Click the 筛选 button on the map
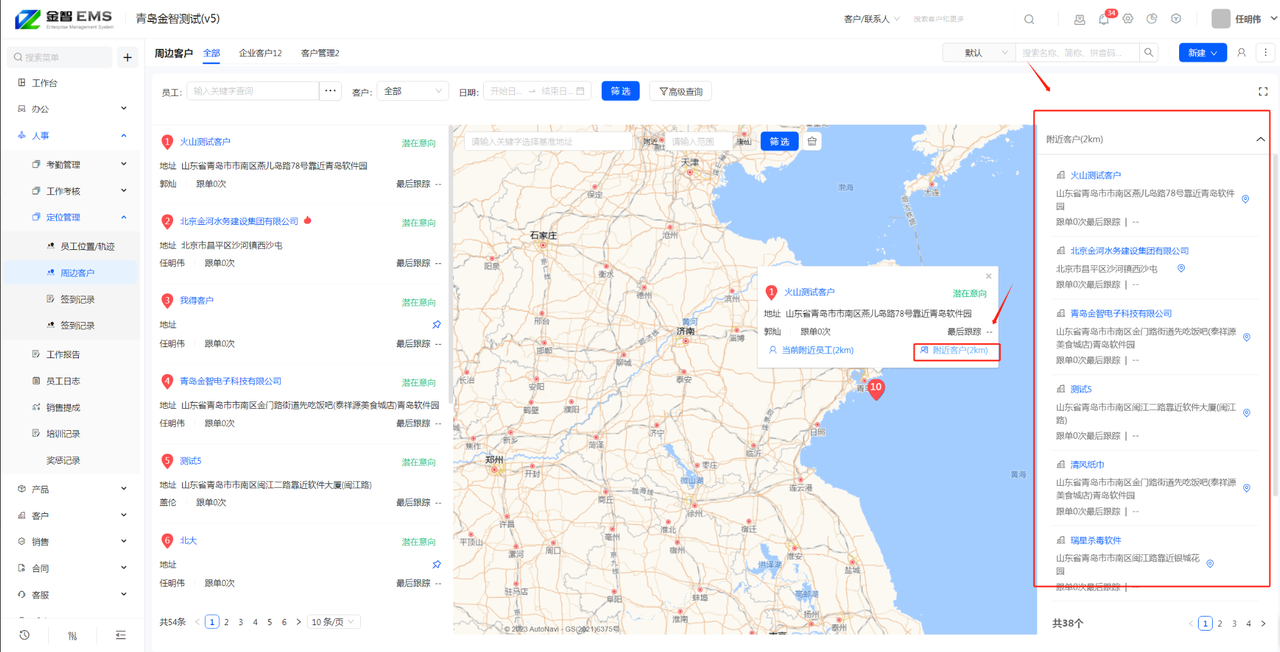Screen dimensions: 1280x652 (780, 142)
